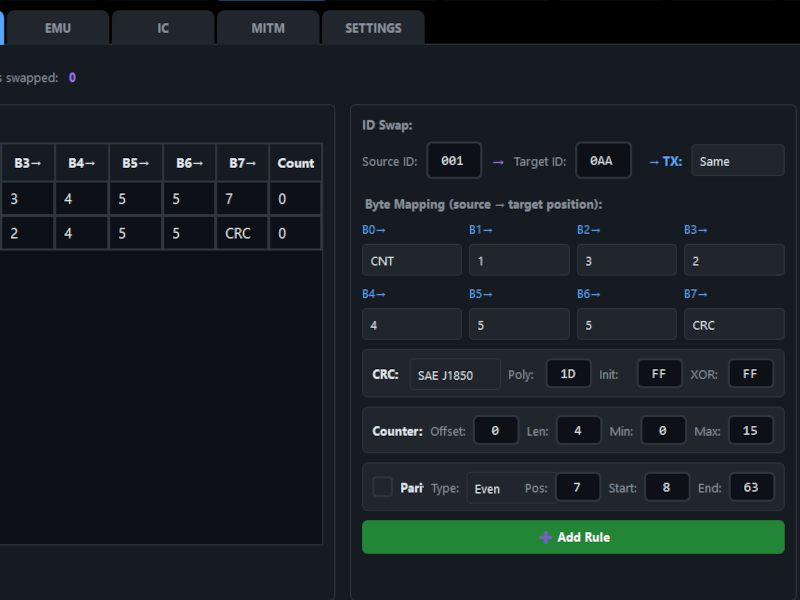
Task: Expand the CRC type dropdown SAE J1850
Action: point(455,375)
